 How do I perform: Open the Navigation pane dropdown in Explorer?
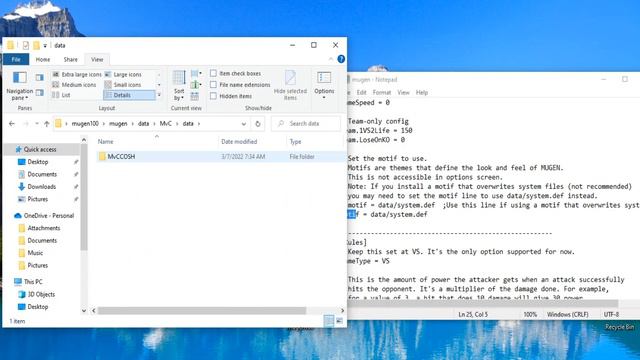tap(19, 86)
